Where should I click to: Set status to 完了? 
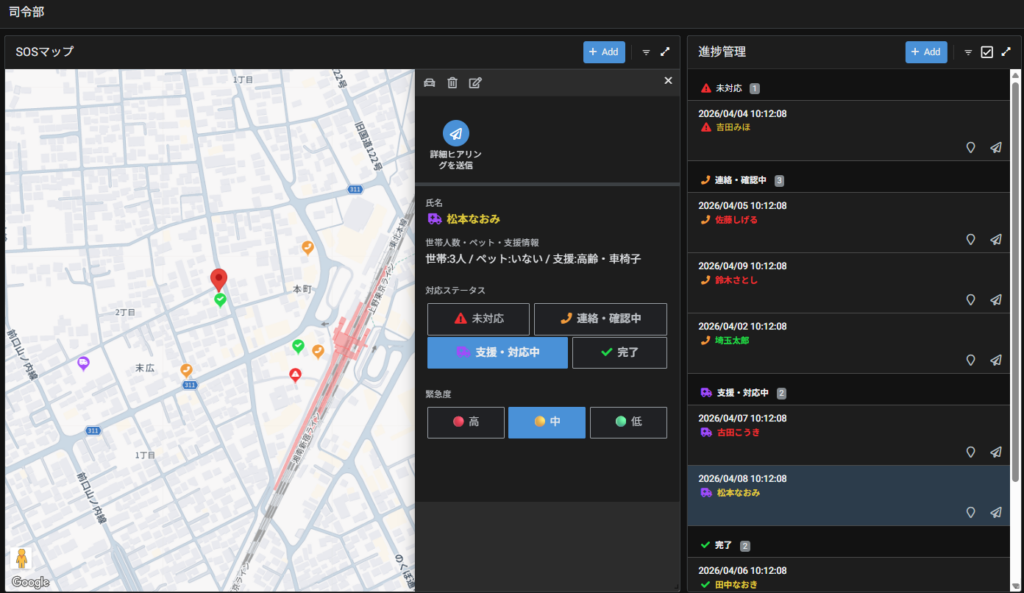point(619,352)
